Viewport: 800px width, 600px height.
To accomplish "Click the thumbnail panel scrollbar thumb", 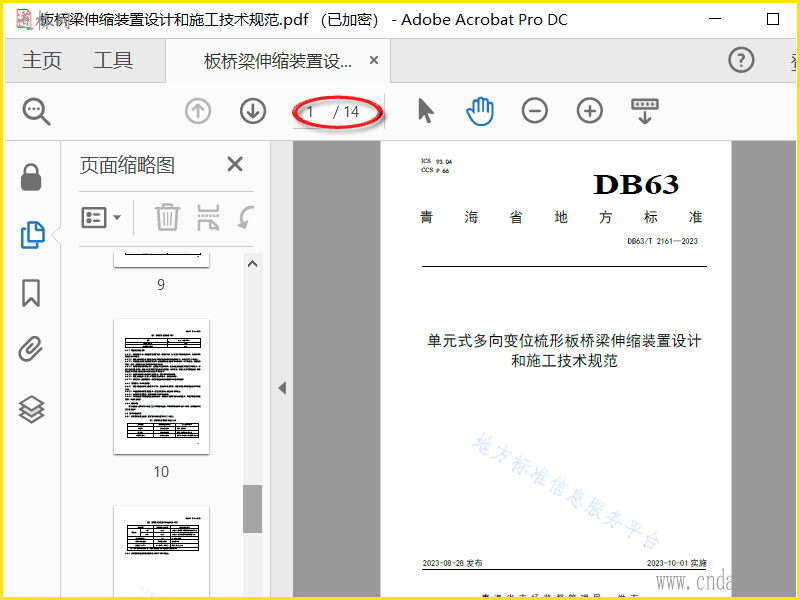I will pyautogui.click(x=252, y=509).
